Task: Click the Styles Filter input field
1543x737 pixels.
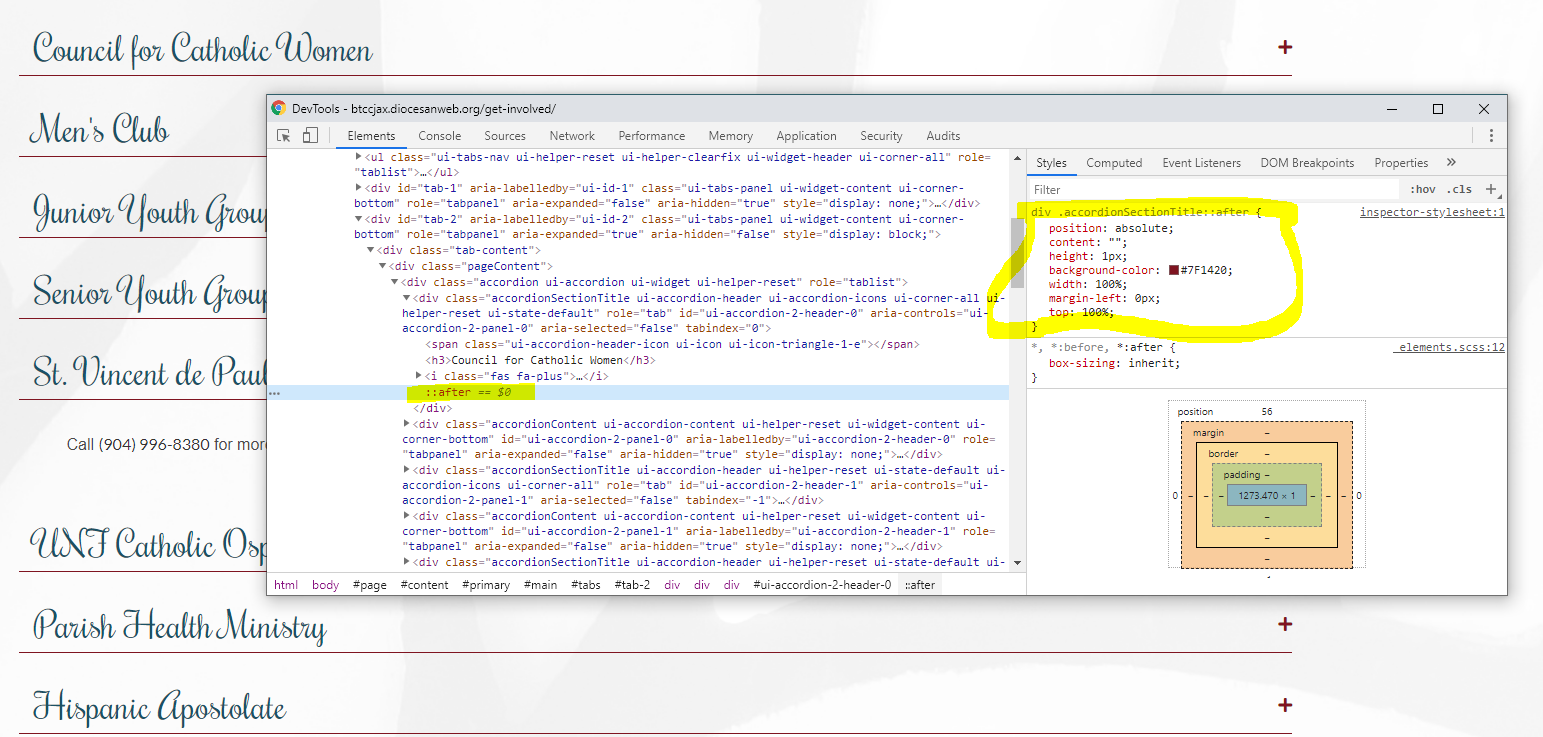Action: 1210,189
